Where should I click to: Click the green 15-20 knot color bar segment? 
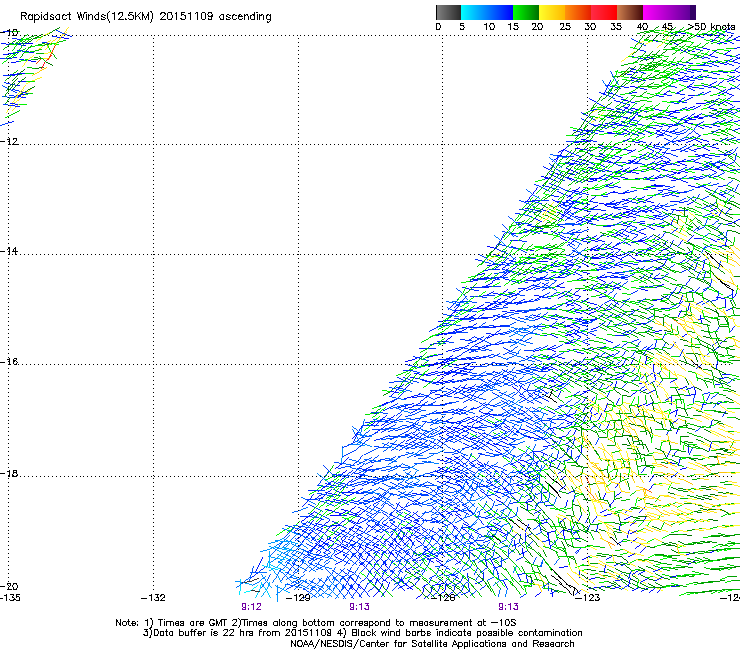click(x=526, y=12)
